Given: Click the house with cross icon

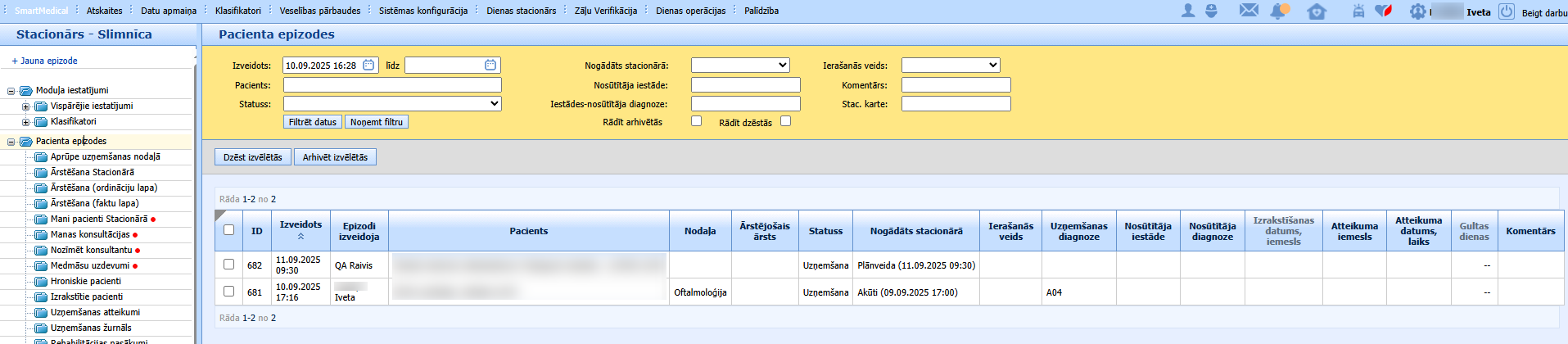Looking at the screenshot, I should tap(1317, 11).
